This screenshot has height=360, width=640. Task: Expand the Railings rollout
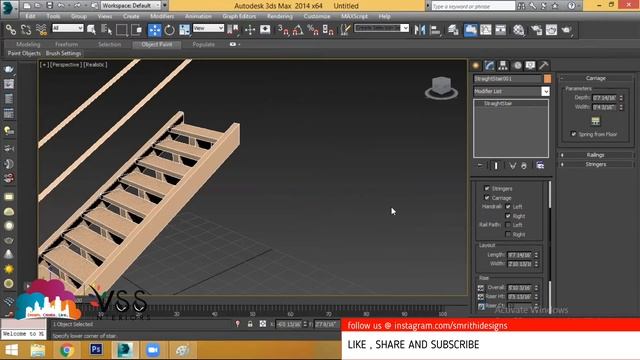coord(596,155)
